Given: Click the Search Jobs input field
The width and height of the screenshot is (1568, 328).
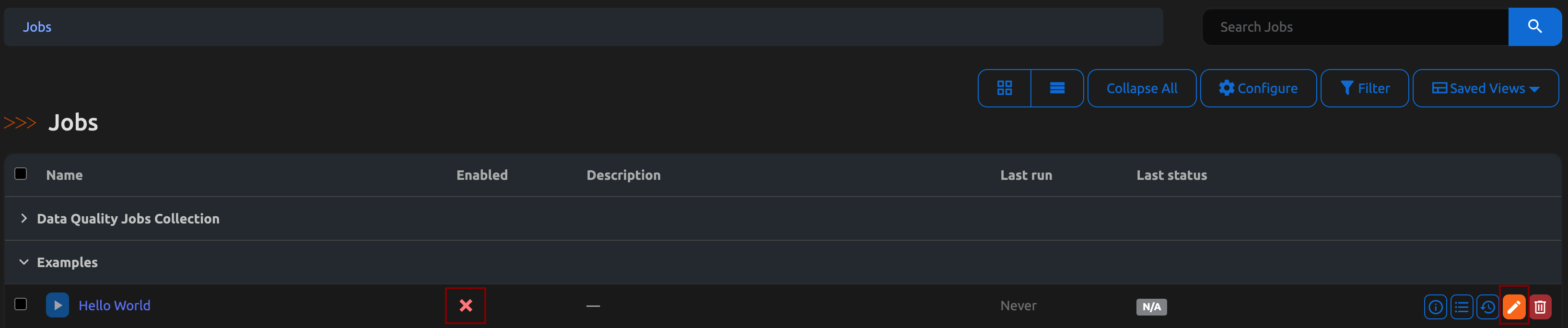Looking at the screenshot, I should point(1354,27).
